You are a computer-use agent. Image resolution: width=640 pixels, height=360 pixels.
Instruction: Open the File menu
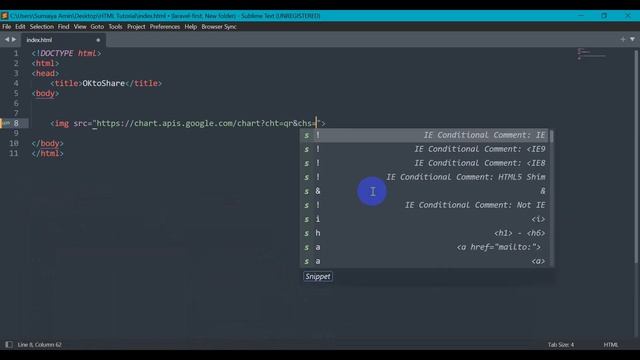coord(7,27)
